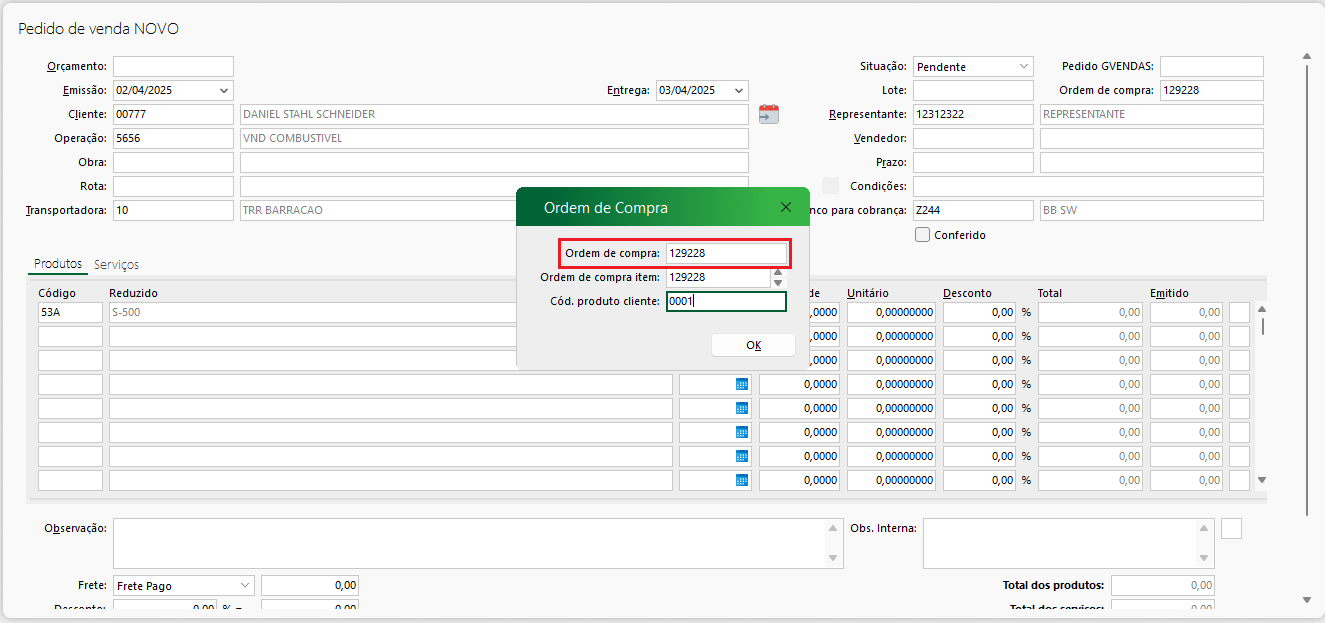
Task: Click the Lote input field
Action: [x=973, y=90]
